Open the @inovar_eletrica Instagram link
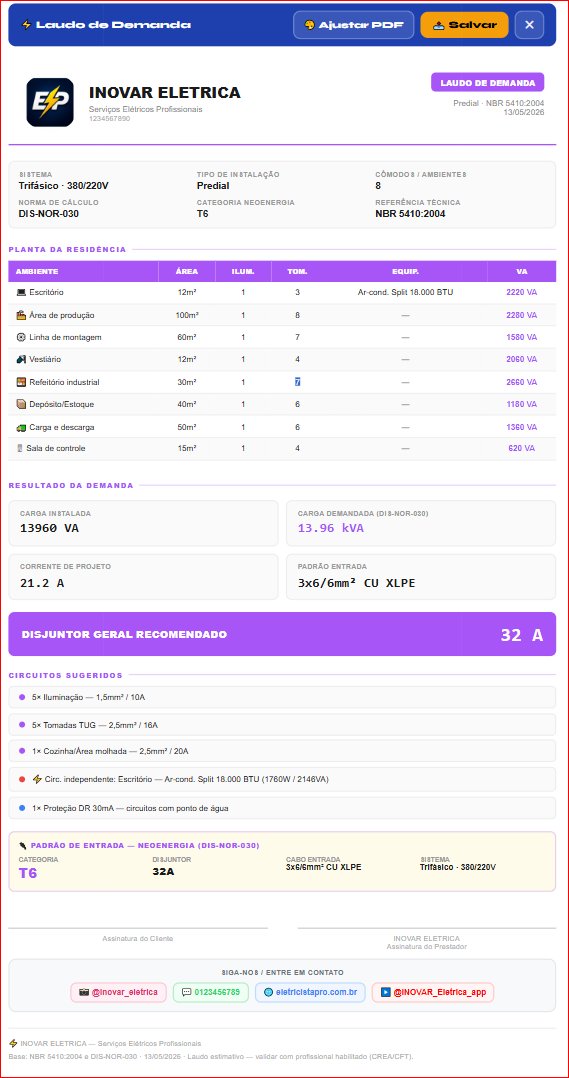 118,992
